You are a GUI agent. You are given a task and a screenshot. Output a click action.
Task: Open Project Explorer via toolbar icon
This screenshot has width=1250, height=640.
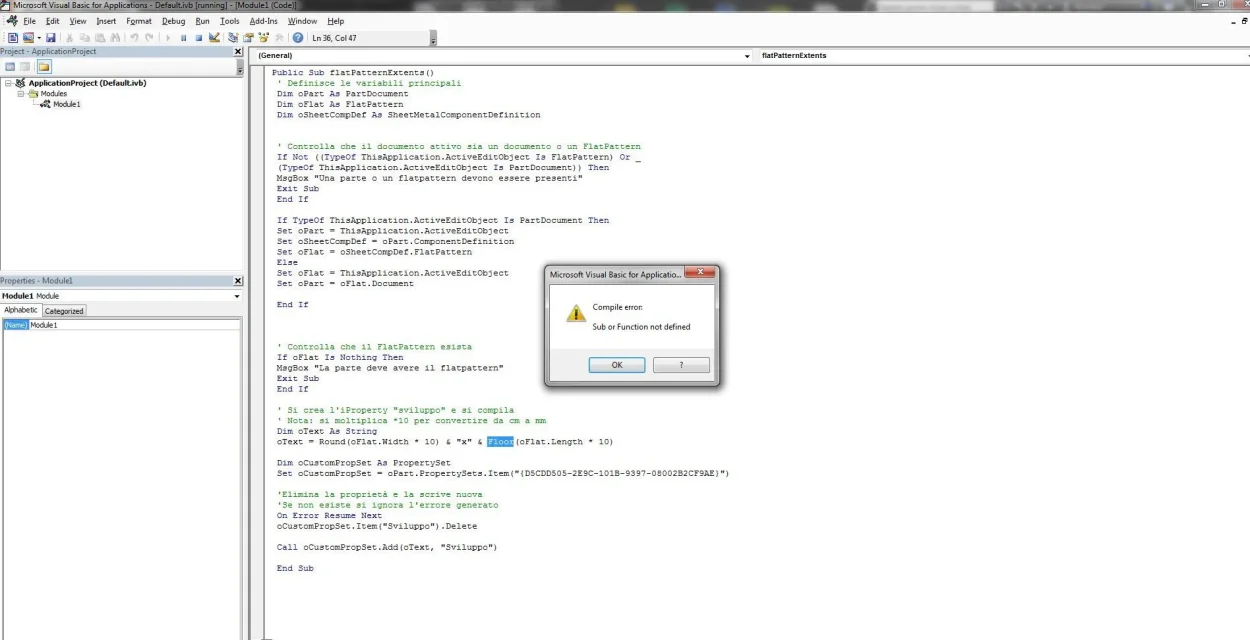(233, 38)
